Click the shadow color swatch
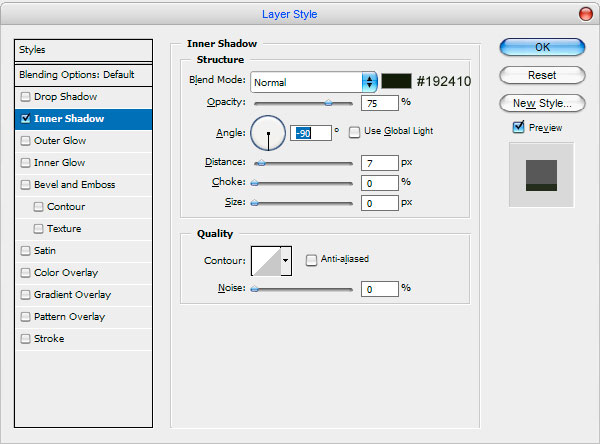 pos(396,81)
